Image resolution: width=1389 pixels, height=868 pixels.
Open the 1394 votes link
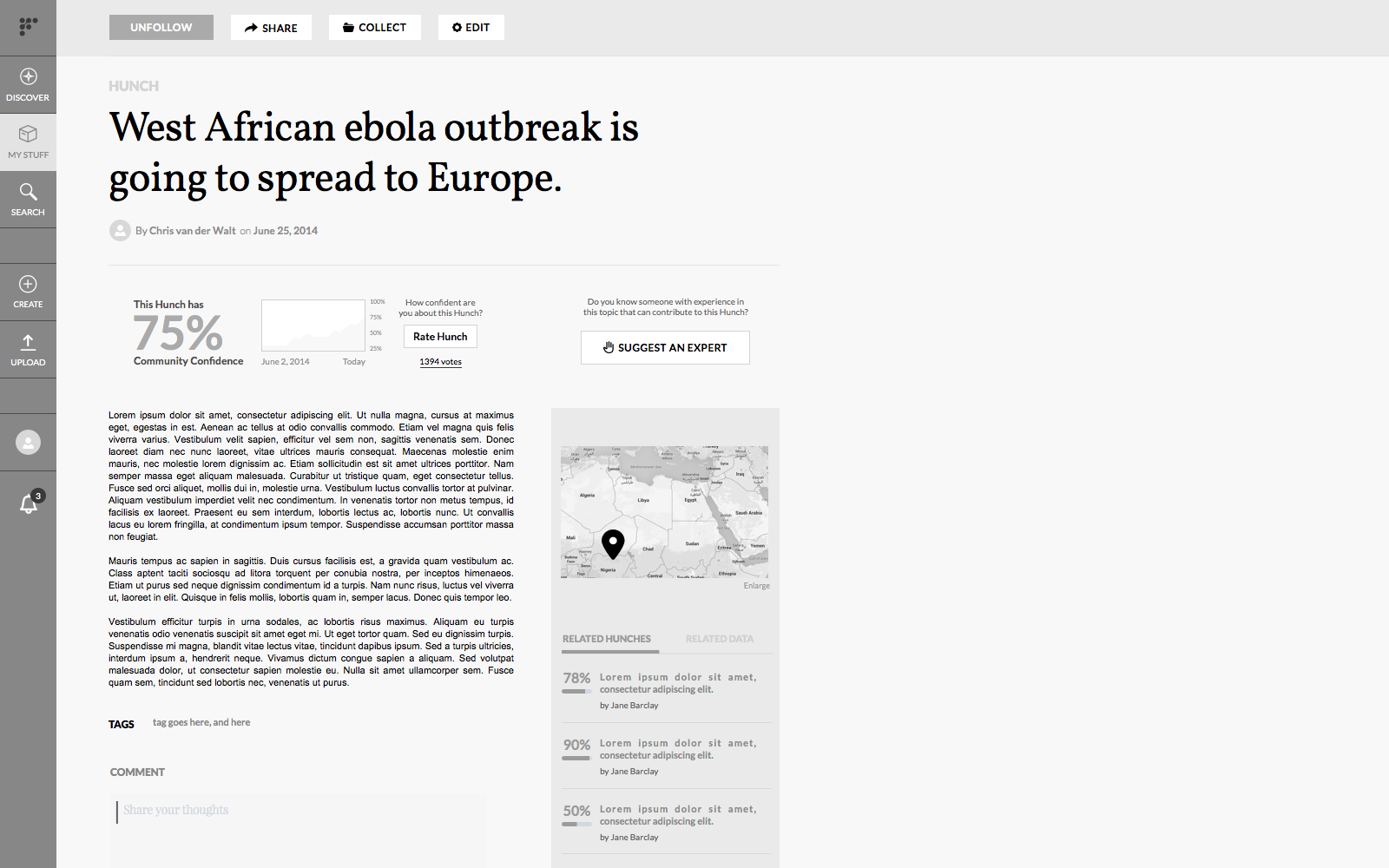(440, 362)
